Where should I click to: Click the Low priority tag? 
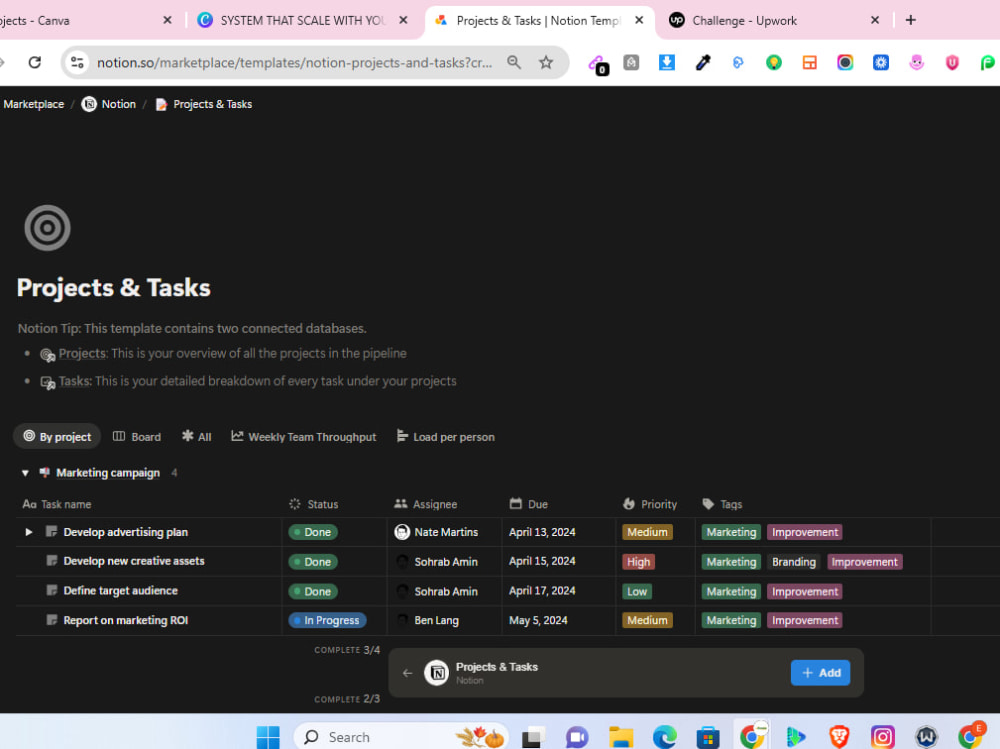tap(636, 591)
